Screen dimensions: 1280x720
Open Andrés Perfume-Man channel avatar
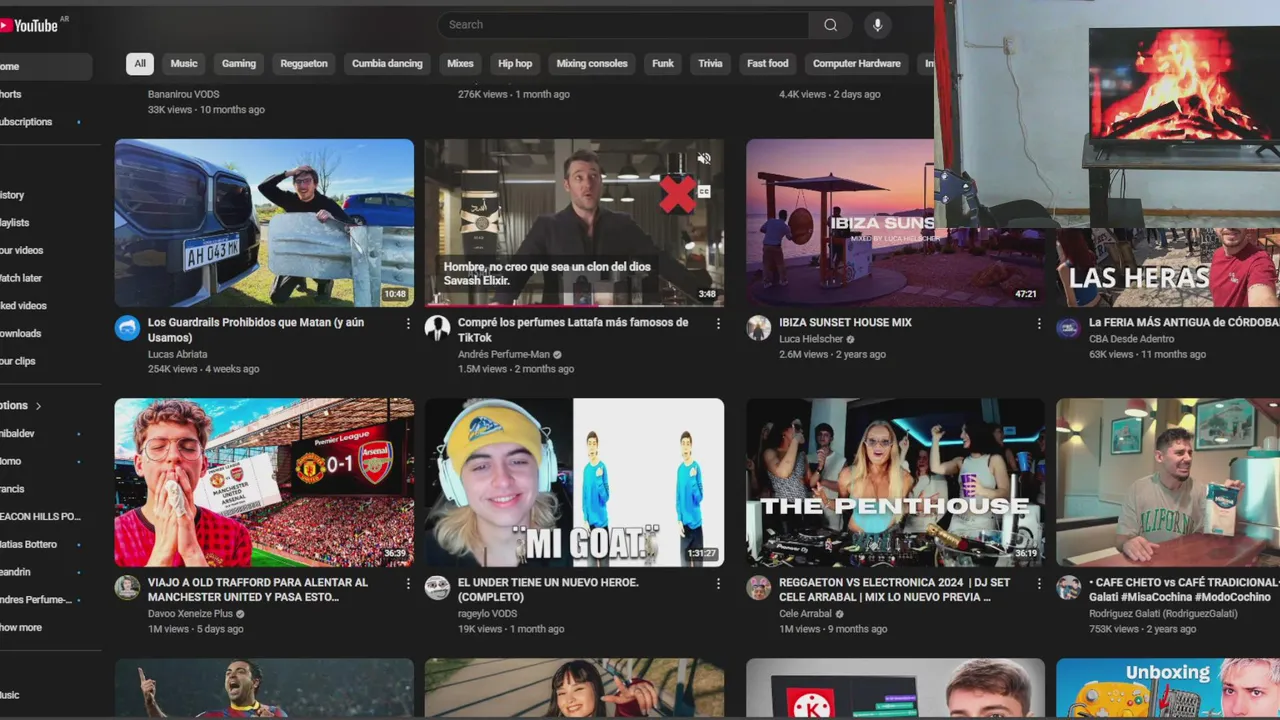pos(437,328)
